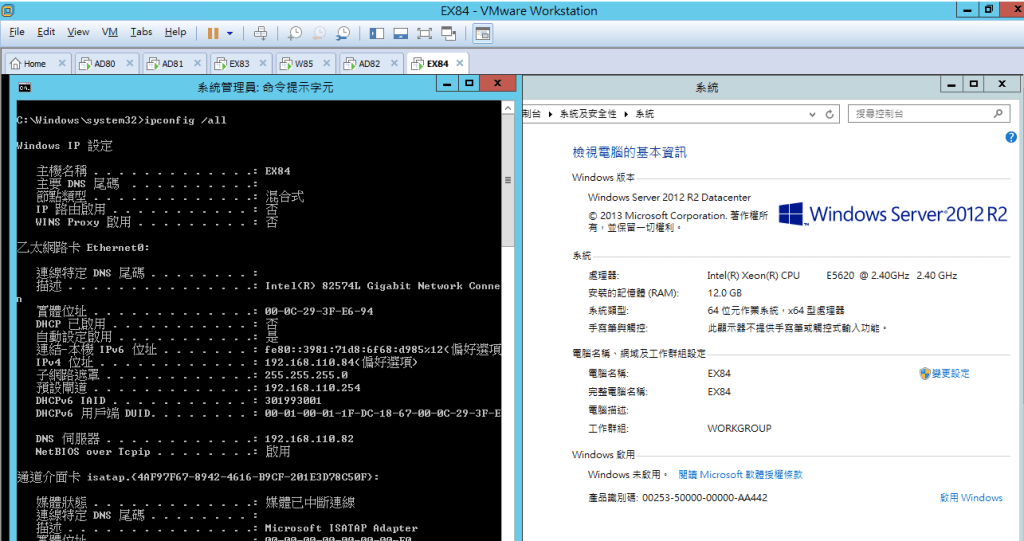The height and width of the screenshot is (541, 1024).
Task: Click the console view icon in toolbar
Action: (x=483, y=33)
